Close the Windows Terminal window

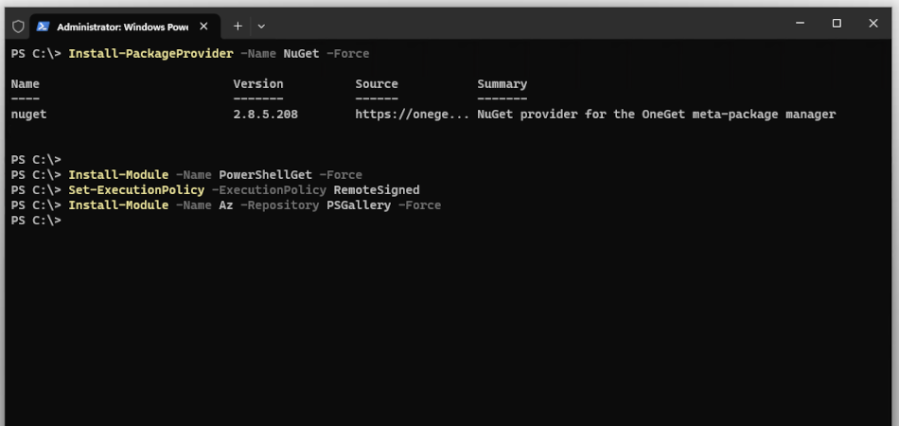click(873, 24)
